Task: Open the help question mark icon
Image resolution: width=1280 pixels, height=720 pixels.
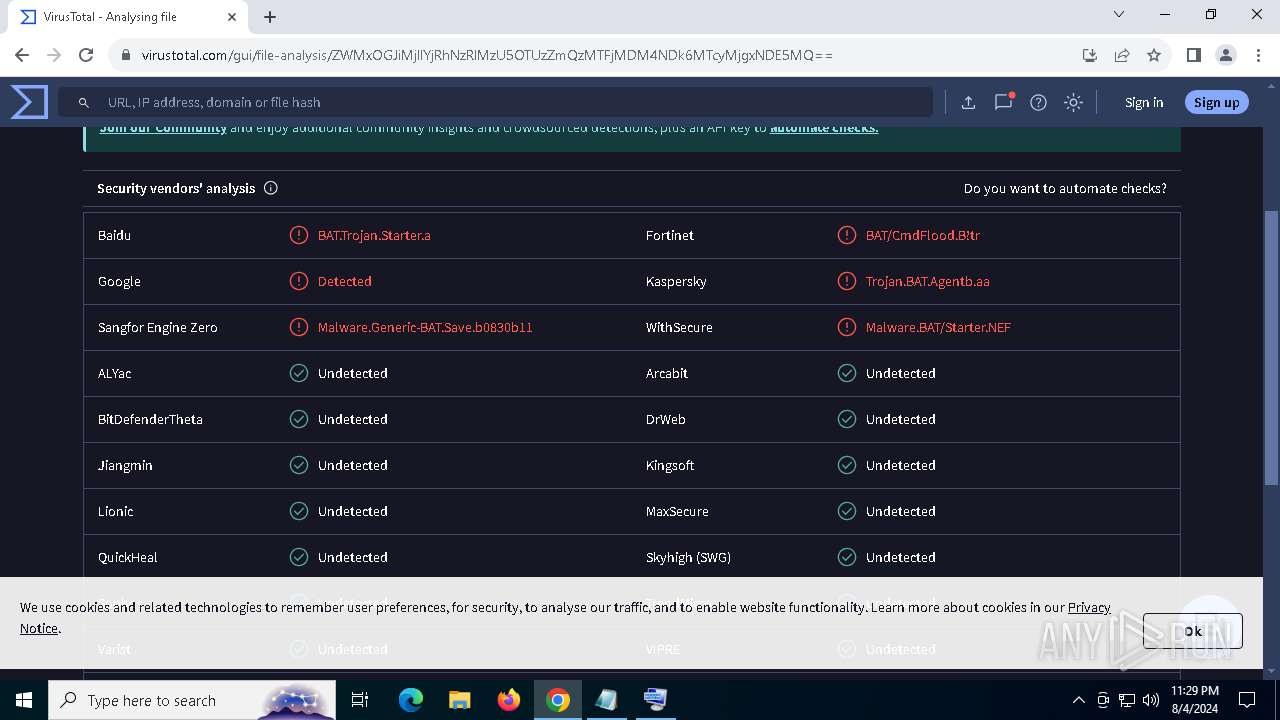Action: [1038, 102]
